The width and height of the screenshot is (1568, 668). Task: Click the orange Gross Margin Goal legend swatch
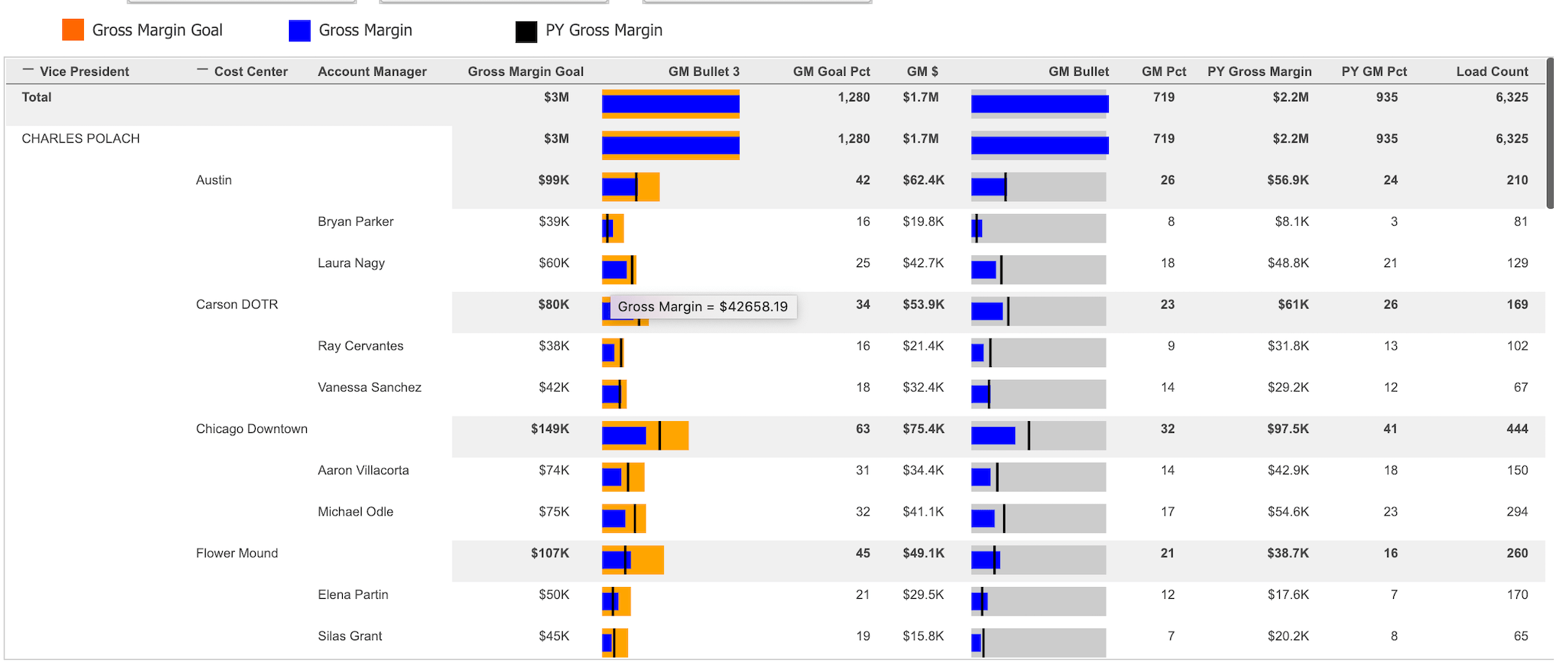pos(73,30)
